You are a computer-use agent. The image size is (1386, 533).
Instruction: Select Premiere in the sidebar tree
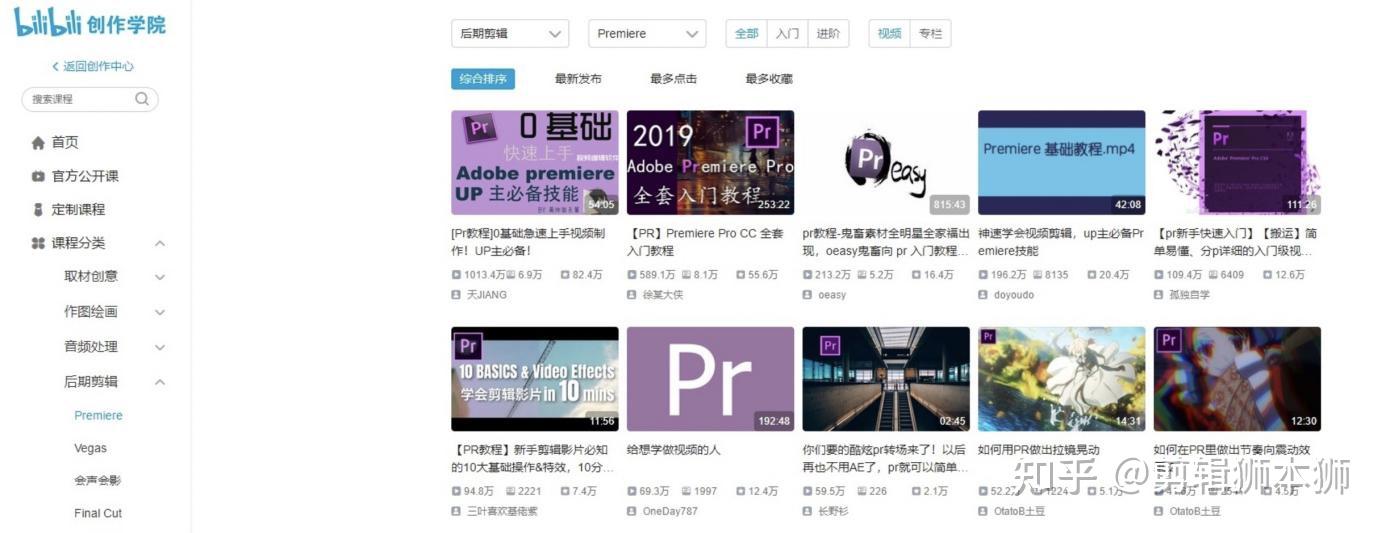point(98,415)
